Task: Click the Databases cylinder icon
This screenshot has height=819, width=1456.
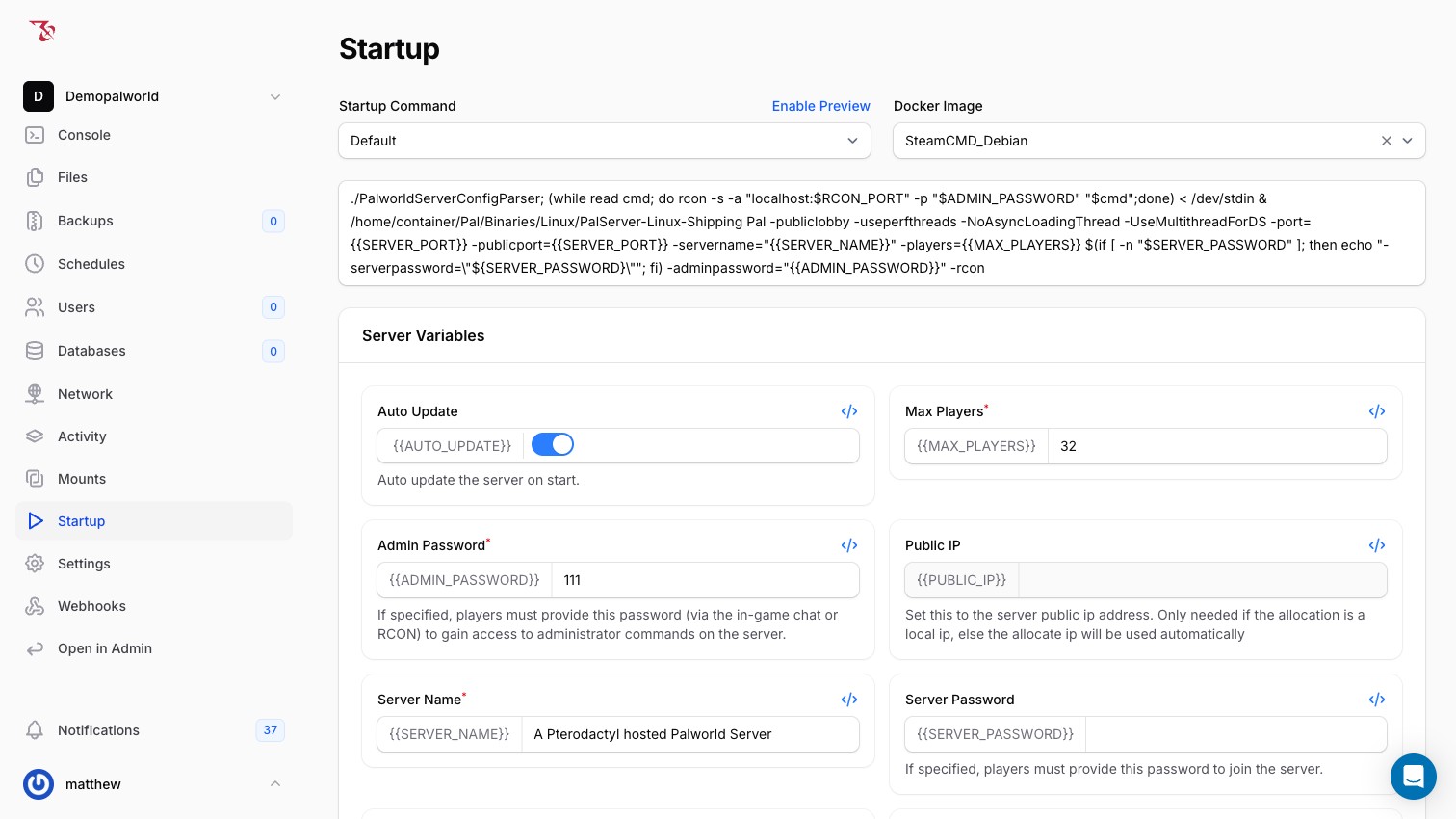Action: [35, 351]
